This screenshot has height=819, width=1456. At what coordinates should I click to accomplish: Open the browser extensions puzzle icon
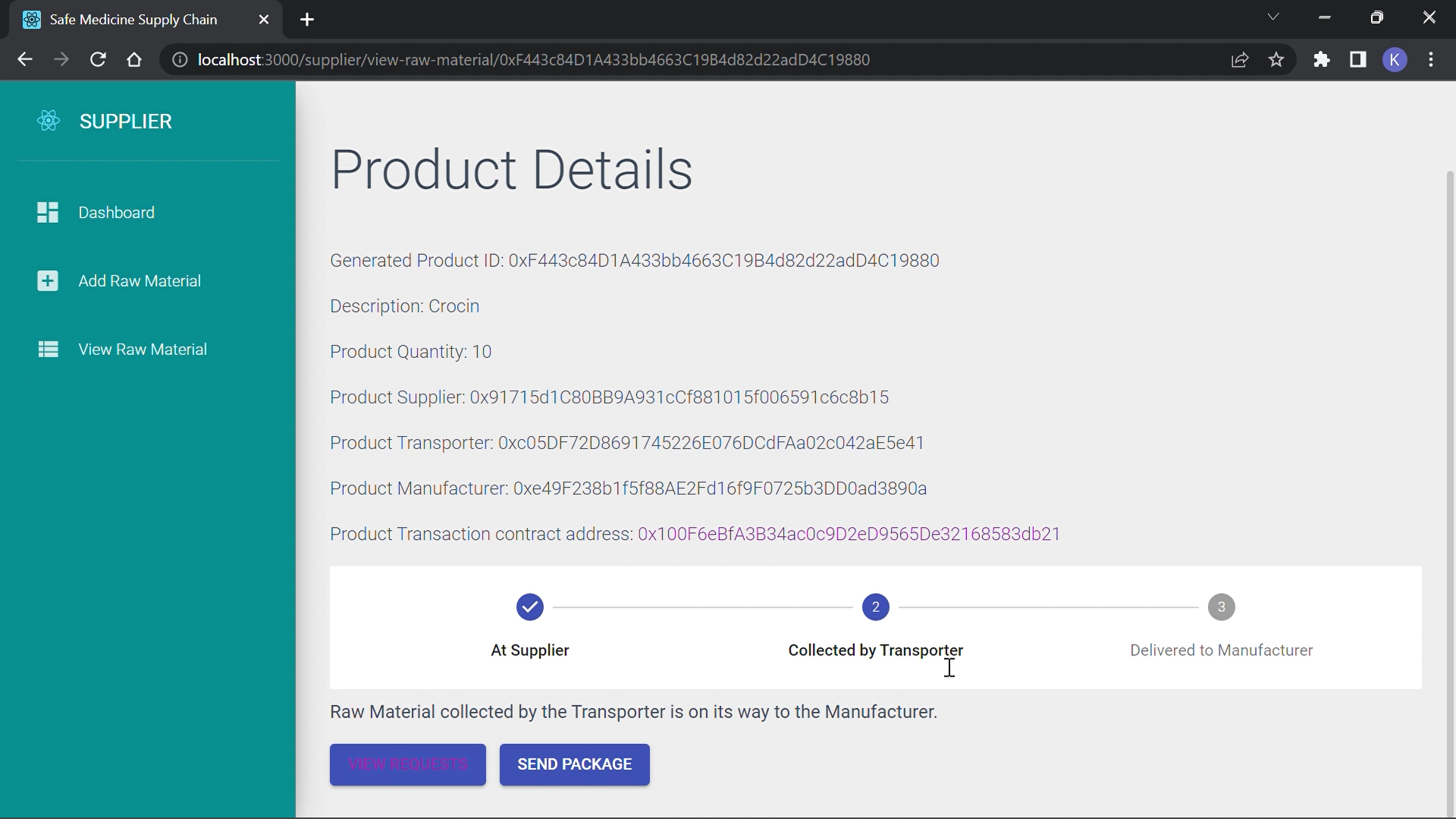pyautogui.click(x=1322, y=59)
